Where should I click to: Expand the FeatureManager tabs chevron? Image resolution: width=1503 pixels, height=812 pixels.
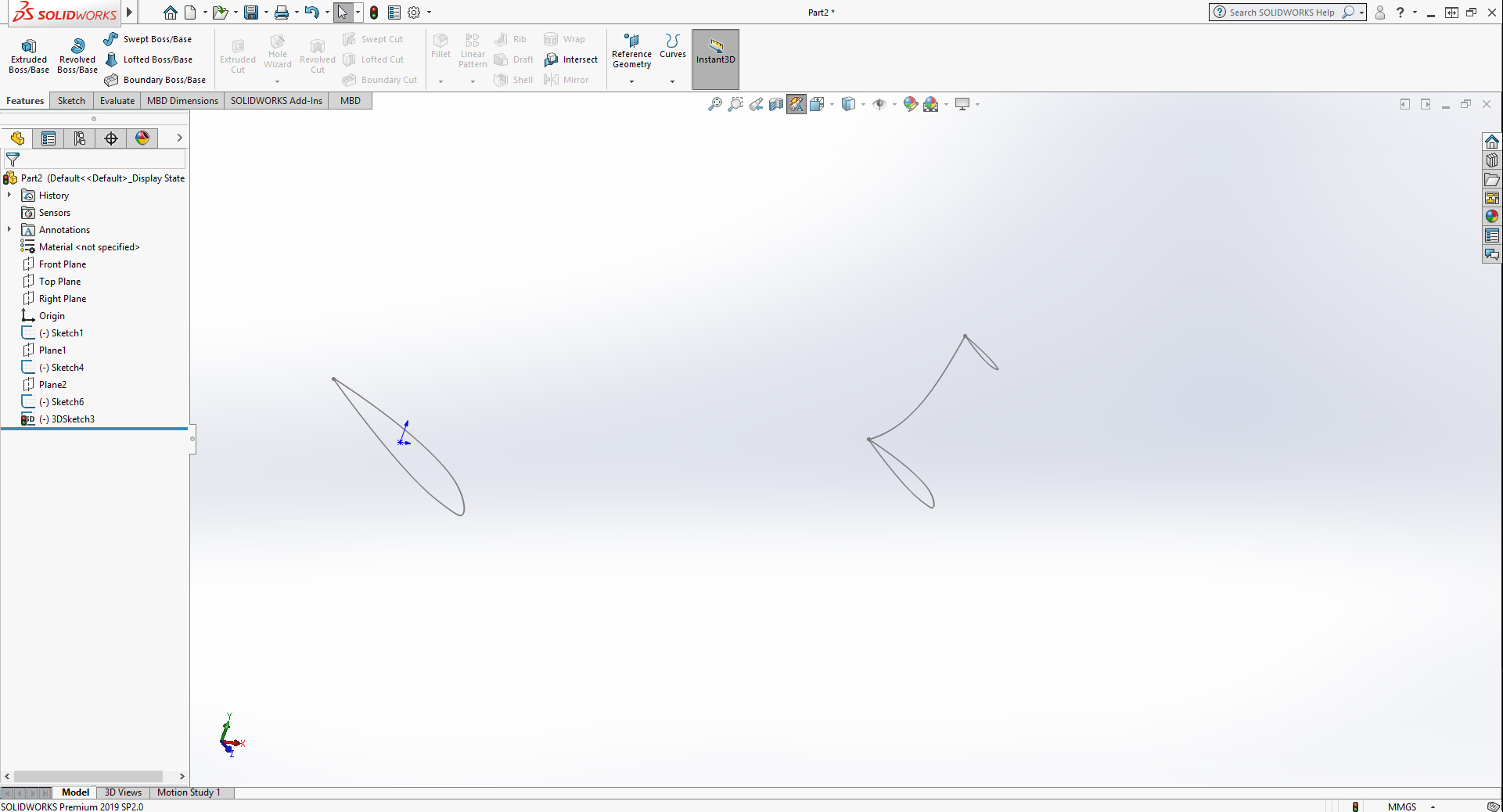pos(179,138)
